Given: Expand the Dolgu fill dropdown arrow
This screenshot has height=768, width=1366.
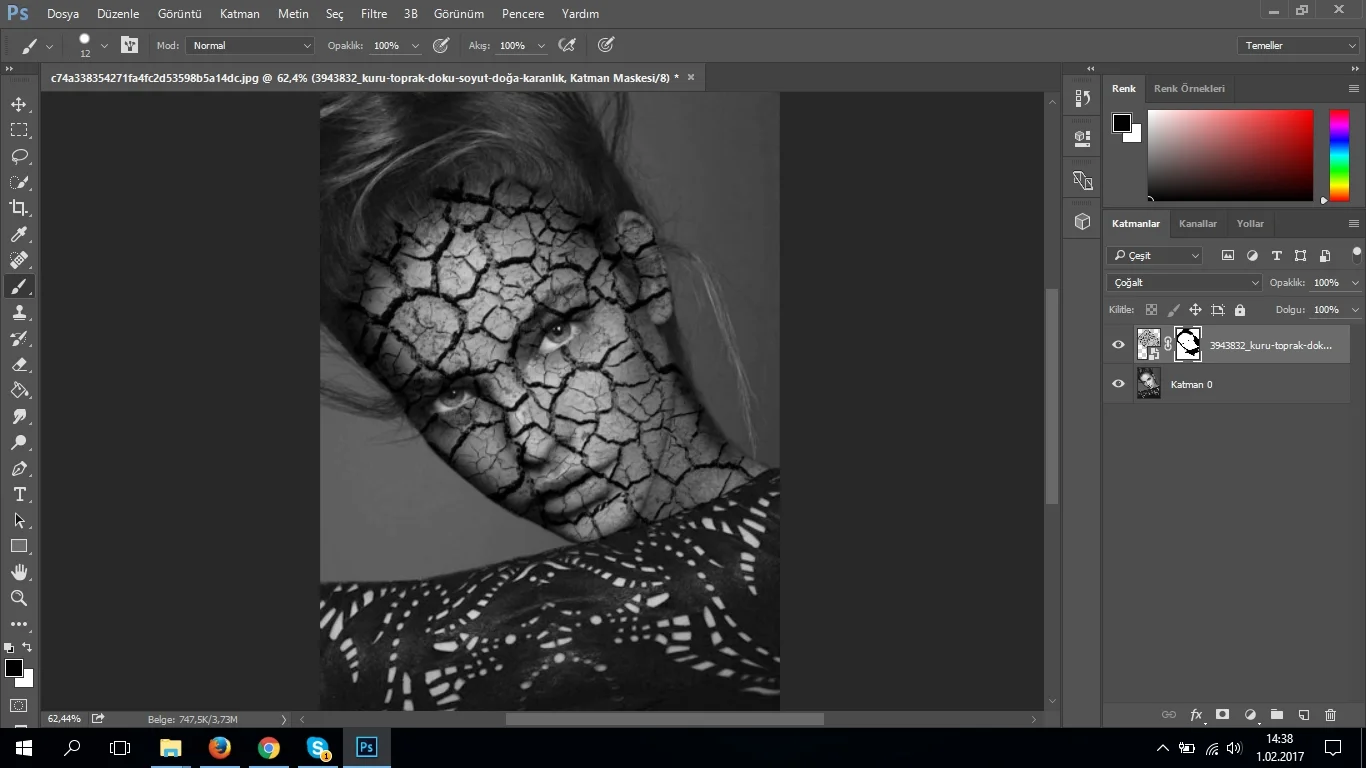Looking at the screenshot, I should tap(1355, 310).
